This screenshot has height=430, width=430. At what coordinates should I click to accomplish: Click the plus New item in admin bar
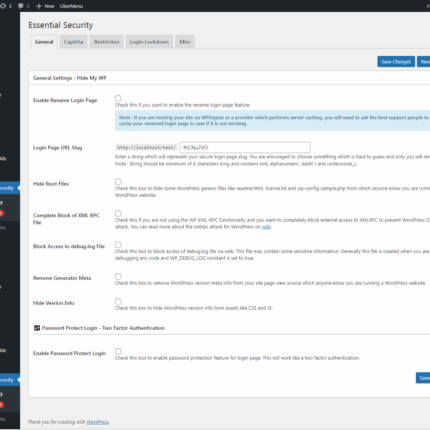tap(45, 6)
